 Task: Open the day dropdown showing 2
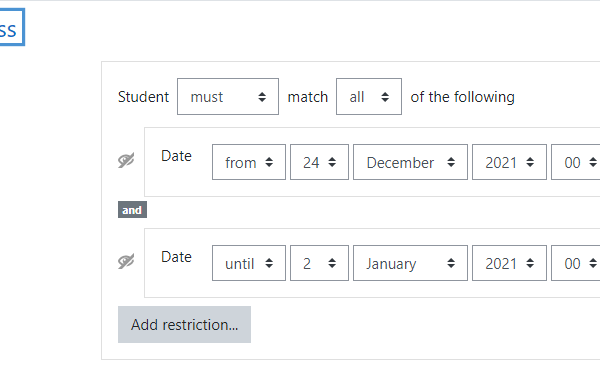319,263
